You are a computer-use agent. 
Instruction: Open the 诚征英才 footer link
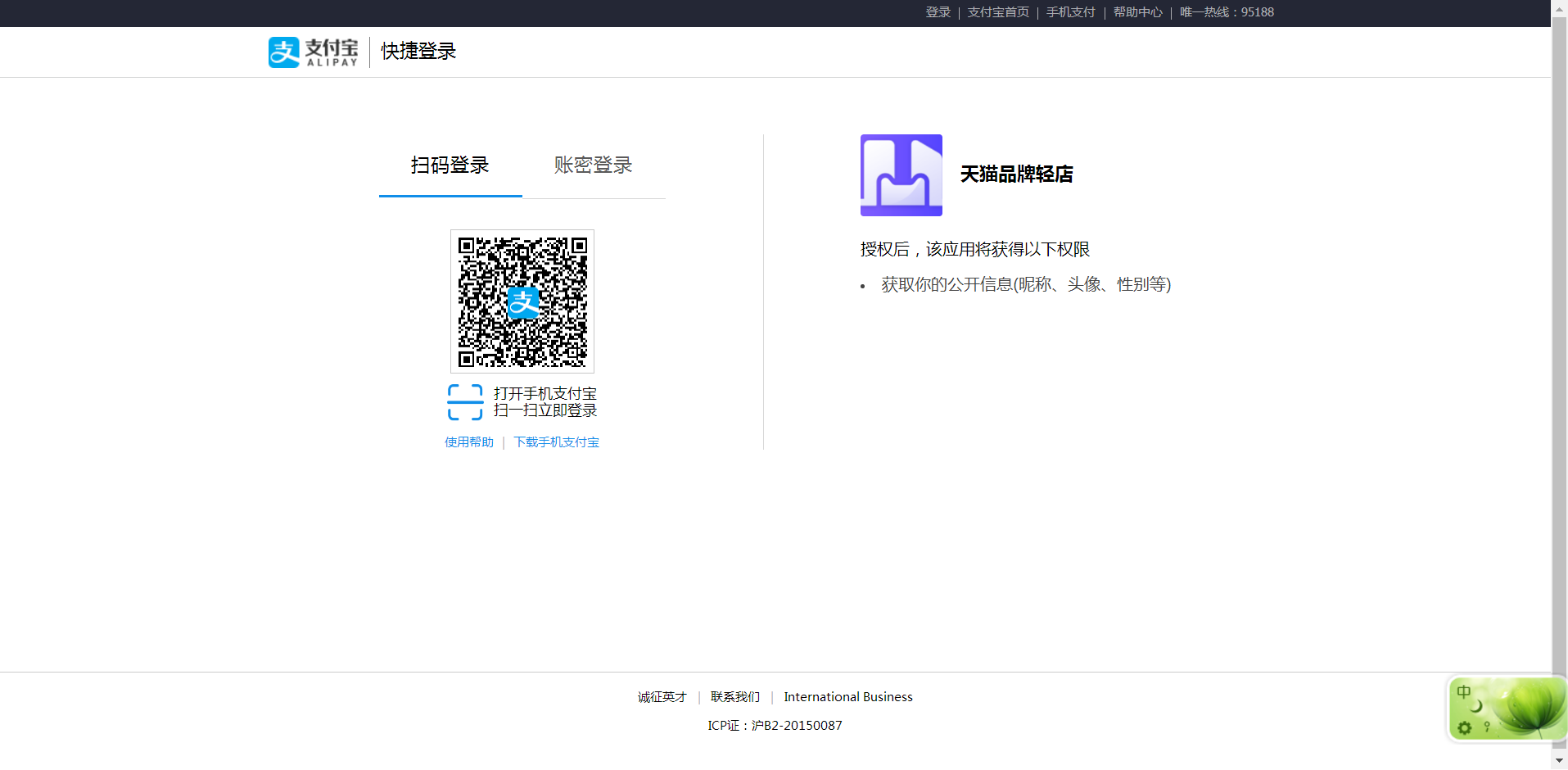662,697
